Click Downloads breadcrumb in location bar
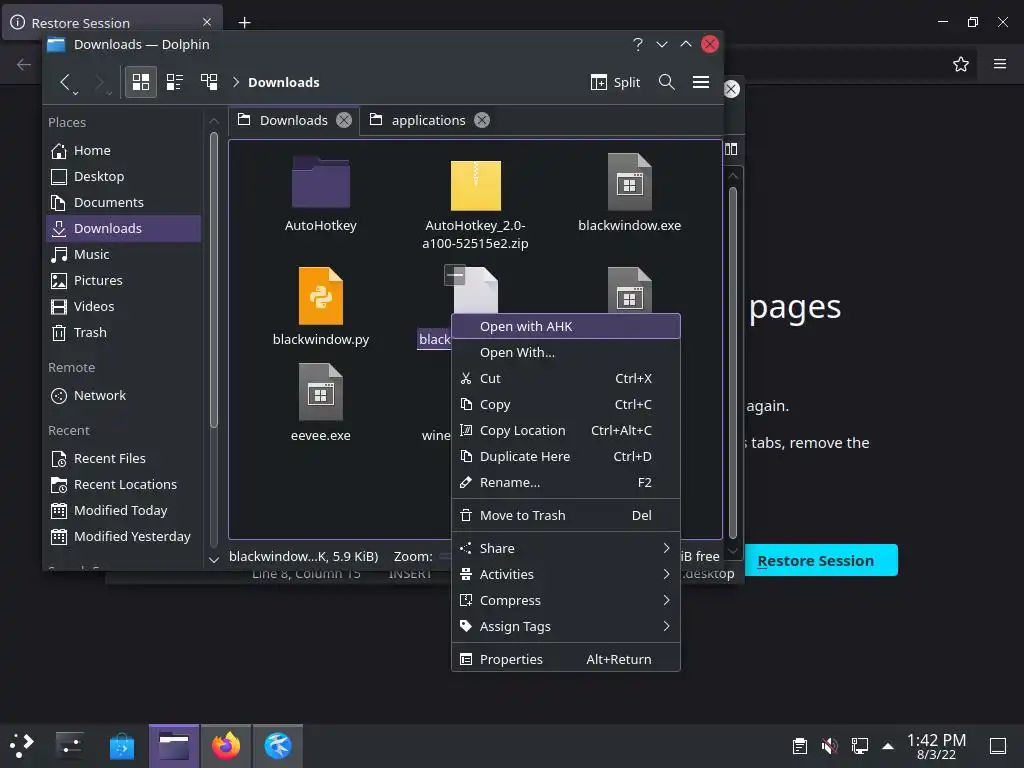 [x=283, y=82]
